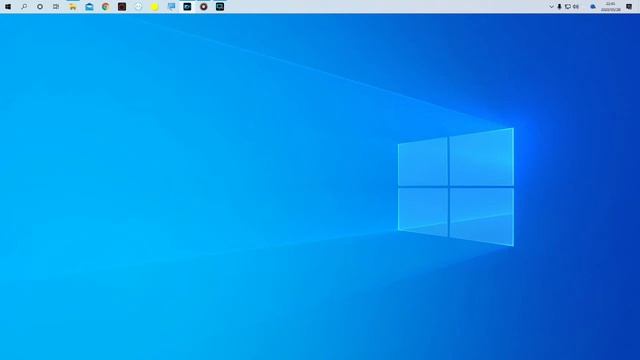Open the Windows Start menu
This screenshot has width=640, height=360.
[x=8, y=7]
